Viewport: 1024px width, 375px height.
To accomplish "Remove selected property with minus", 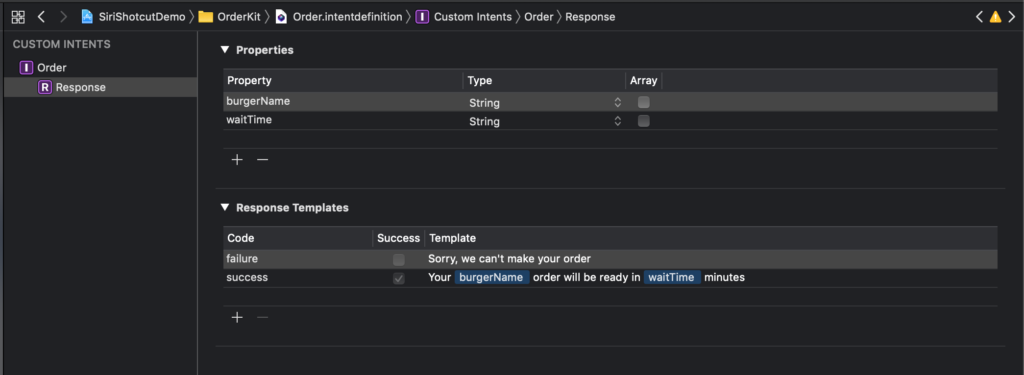I will [263, 159].
